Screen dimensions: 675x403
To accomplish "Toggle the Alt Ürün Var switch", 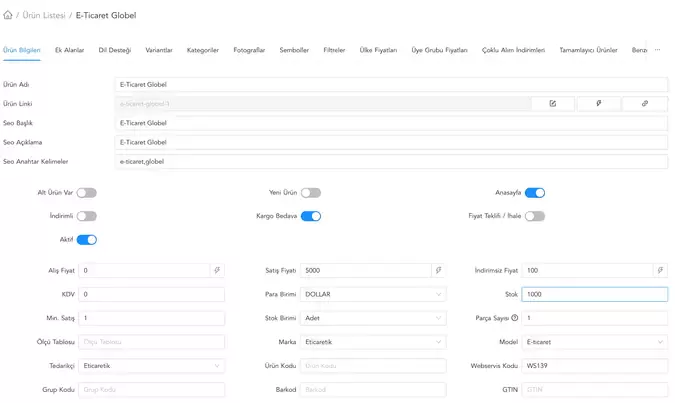I will point(87,192).
